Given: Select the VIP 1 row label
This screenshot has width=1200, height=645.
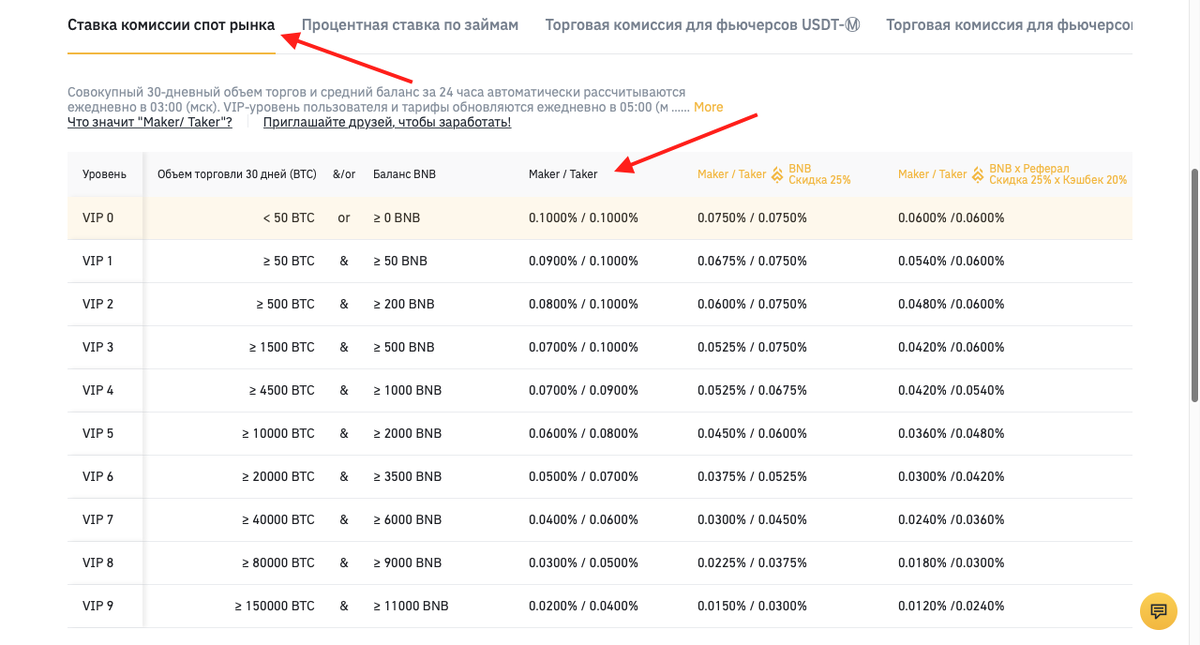Looking at the screenshot, I should coord(98,261).
